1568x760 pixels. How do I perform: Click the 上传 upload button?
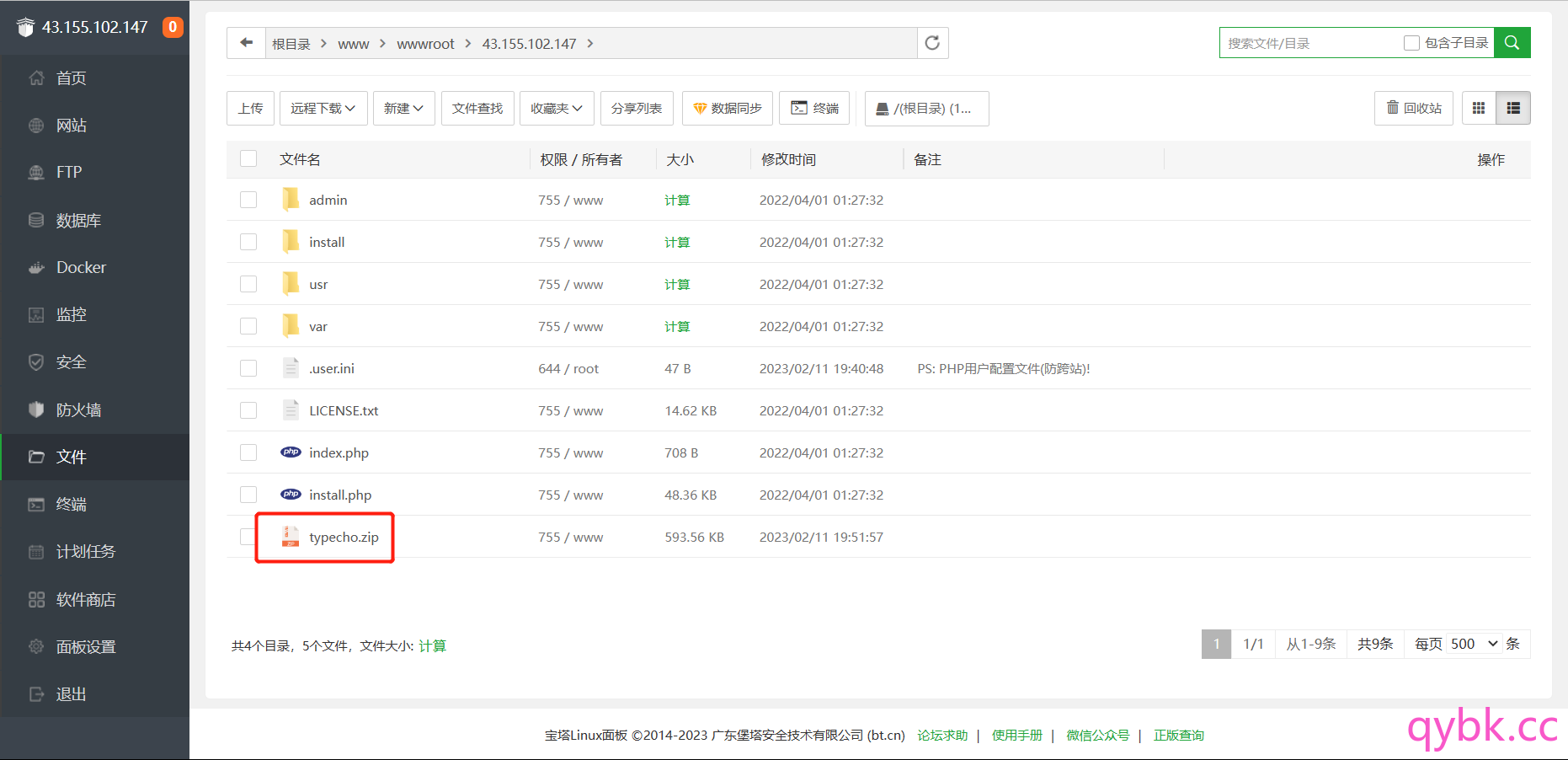pos(250,108)
